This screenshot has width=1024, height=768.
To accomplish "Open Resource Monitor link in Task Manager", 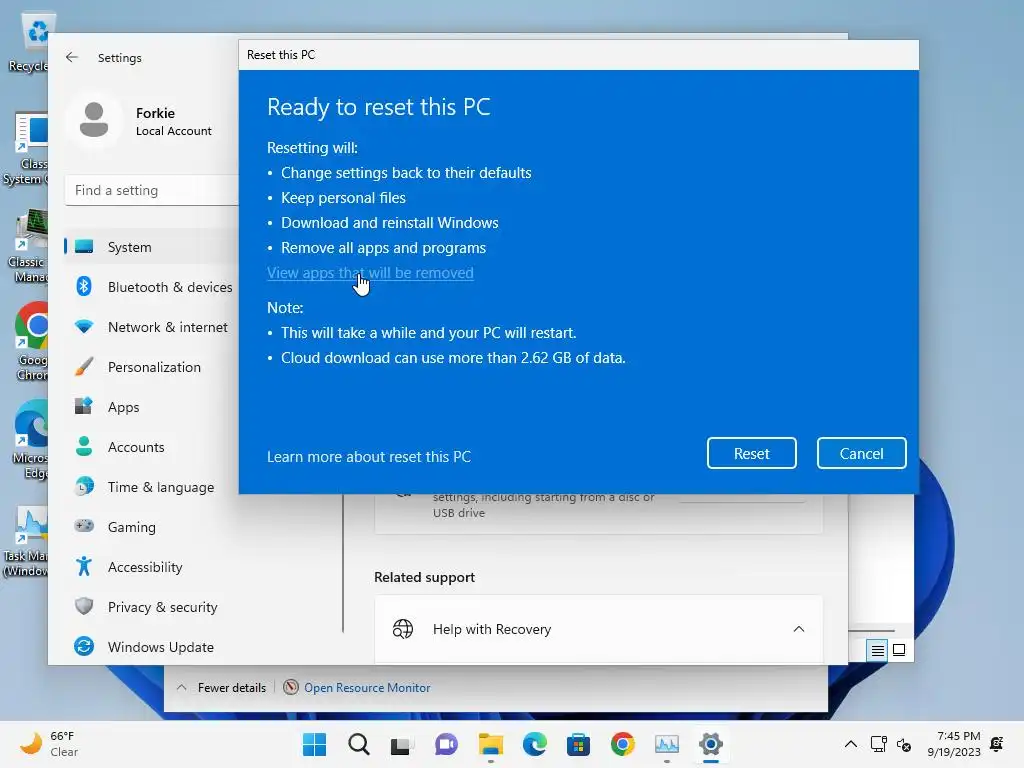I will (367, 688).
